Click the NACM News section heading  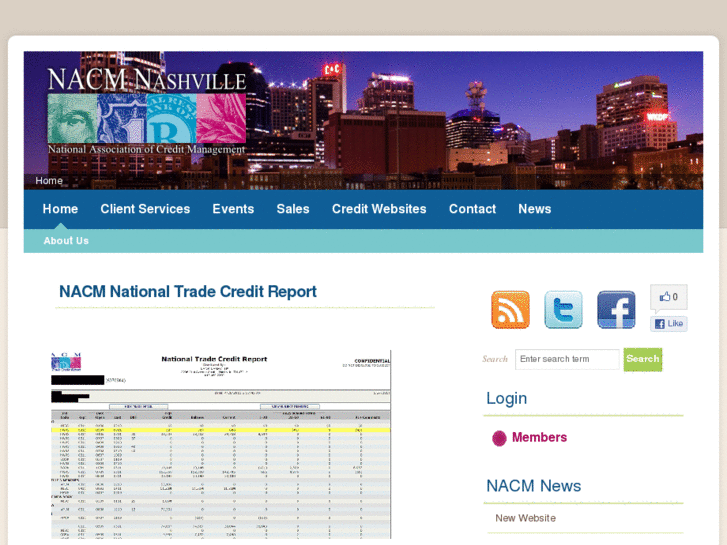pyautogui.click(x=534, y=486)
